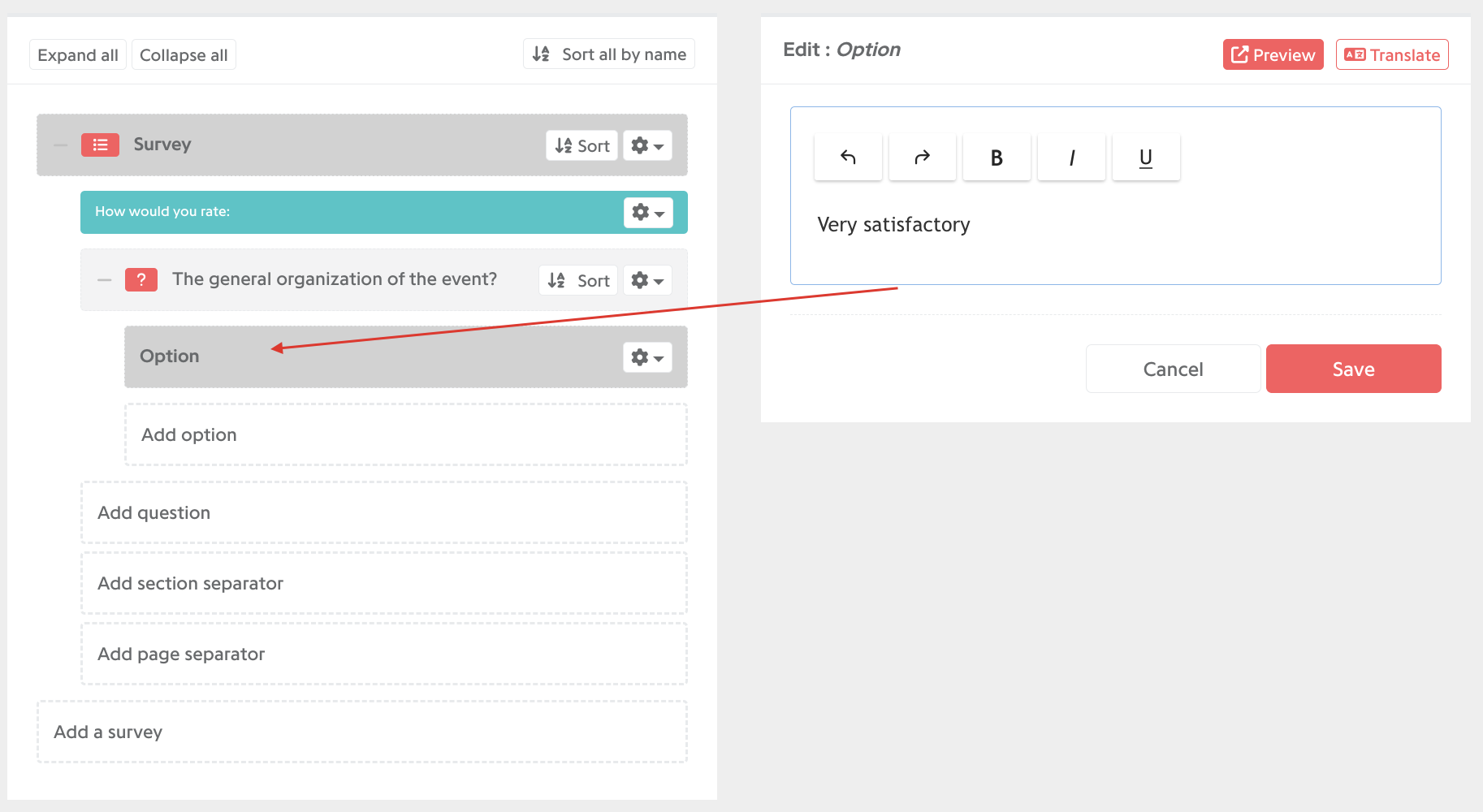Collapse all tree items
Viewport: 1483px width, 812px height.
click(184, 54)
